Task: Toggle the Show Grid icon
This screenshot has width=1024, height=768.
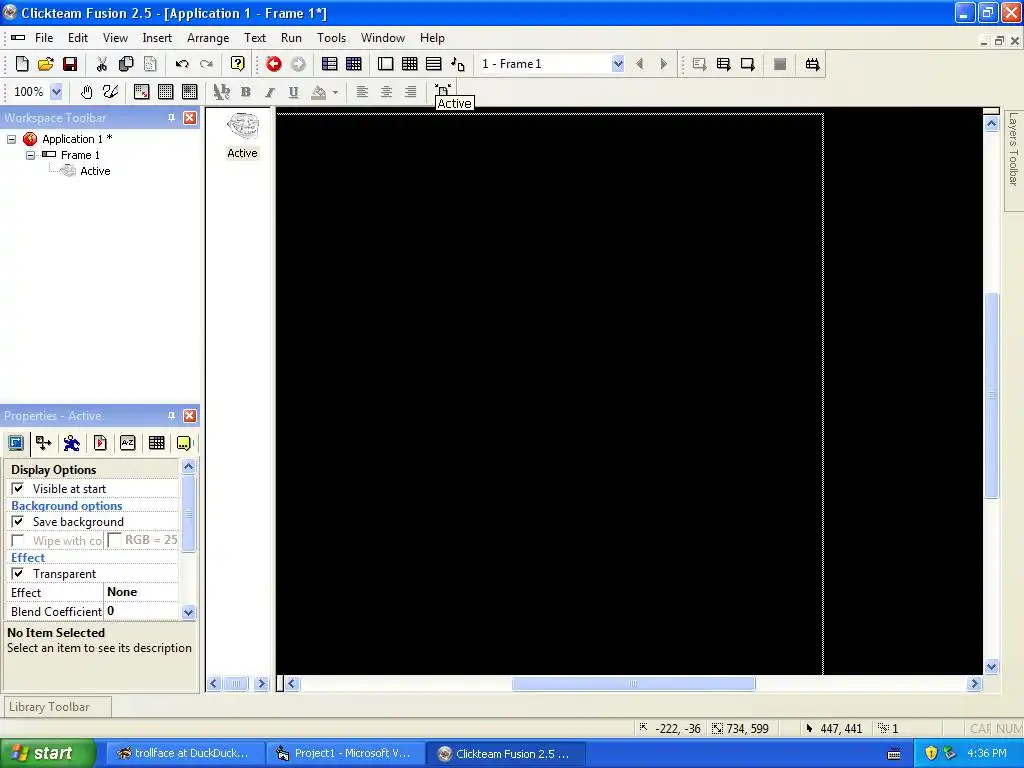Action: (x=166, y=92)
